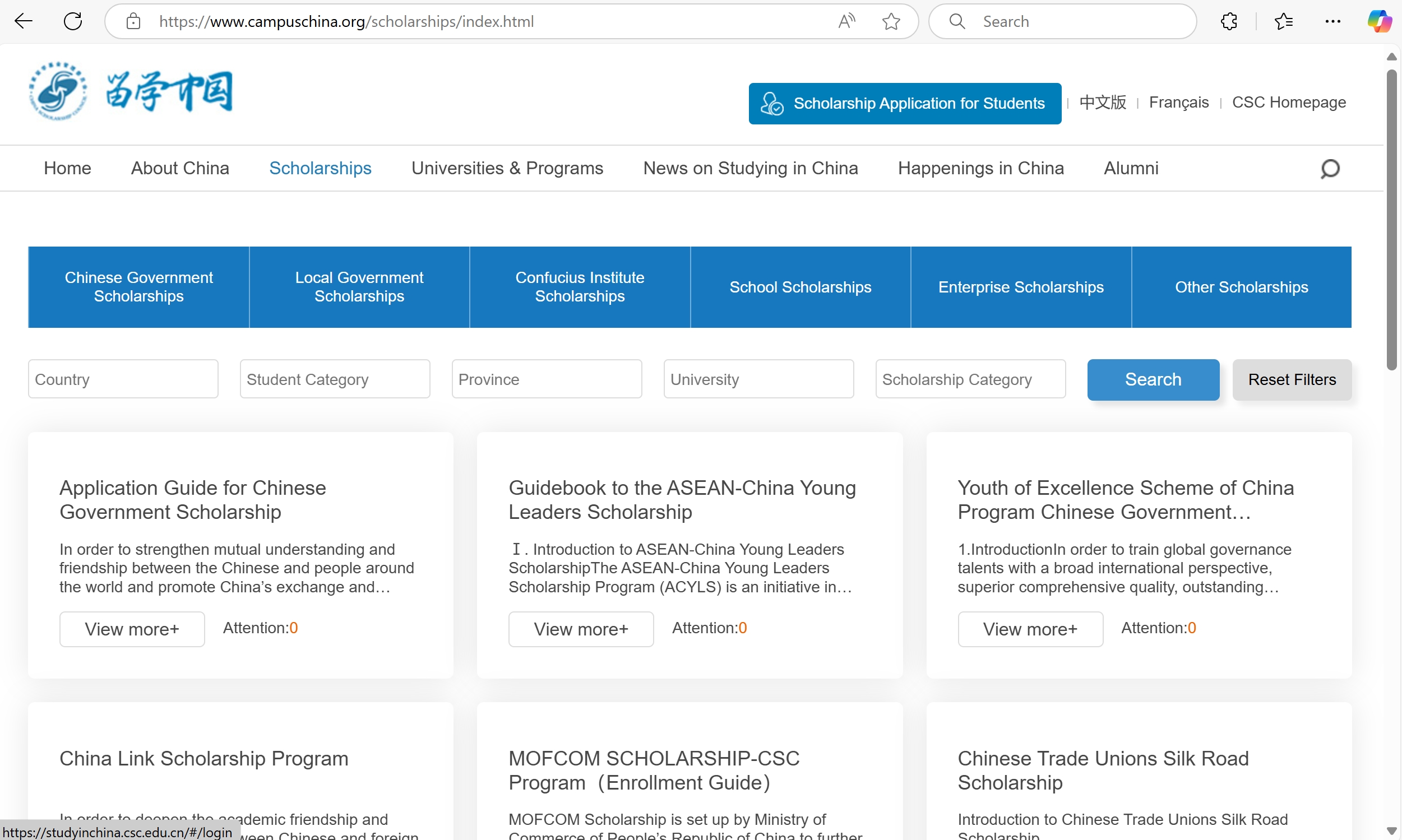Open the Country filter dropdown
1402x840 pixels.
pos(123,379)
